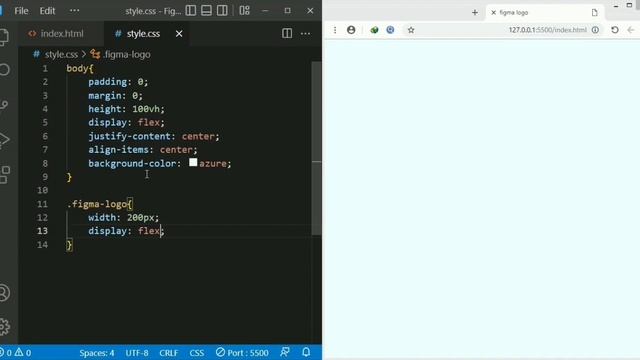Screen dimensions: 640x360
Task: Open the editor More Actions menu
Action: click(x=305, y=33)
